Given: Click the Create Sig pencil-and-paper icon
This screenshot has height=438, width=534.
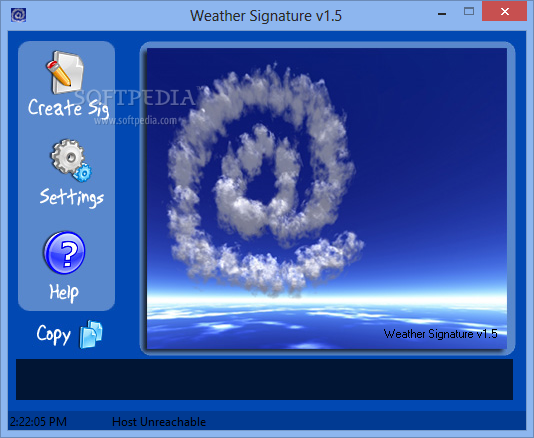Looking at the screenshot, I should (65, 72).
